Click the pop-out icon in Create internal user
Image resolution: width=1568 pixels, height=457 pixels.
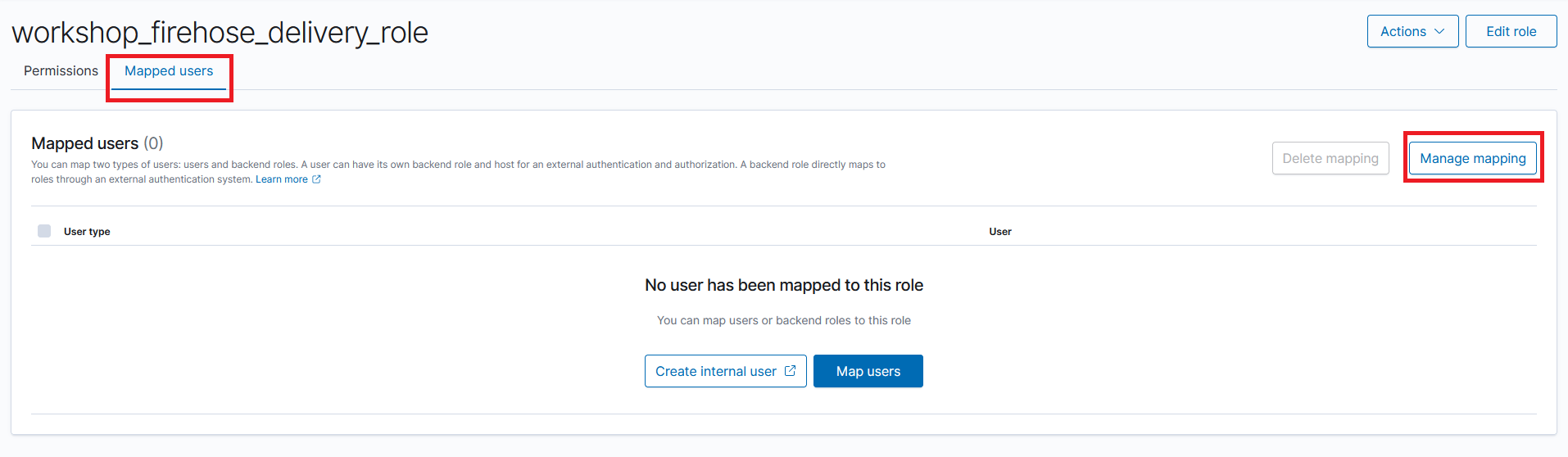click(790, 371)
